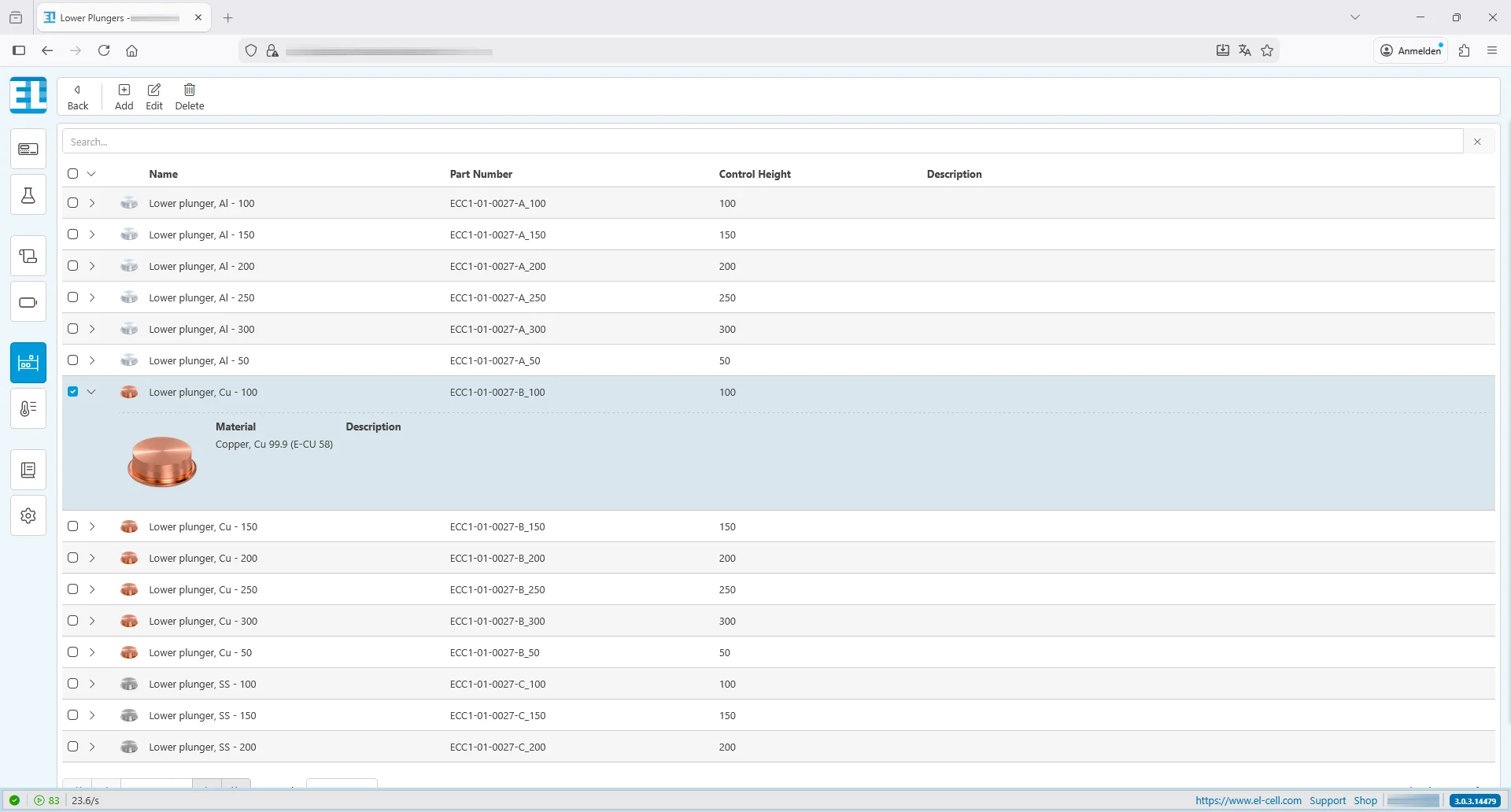Expand the Lower plunger, Al - 300 row
This screenshot has height=812, width=1511.
[x=92, y=329]
